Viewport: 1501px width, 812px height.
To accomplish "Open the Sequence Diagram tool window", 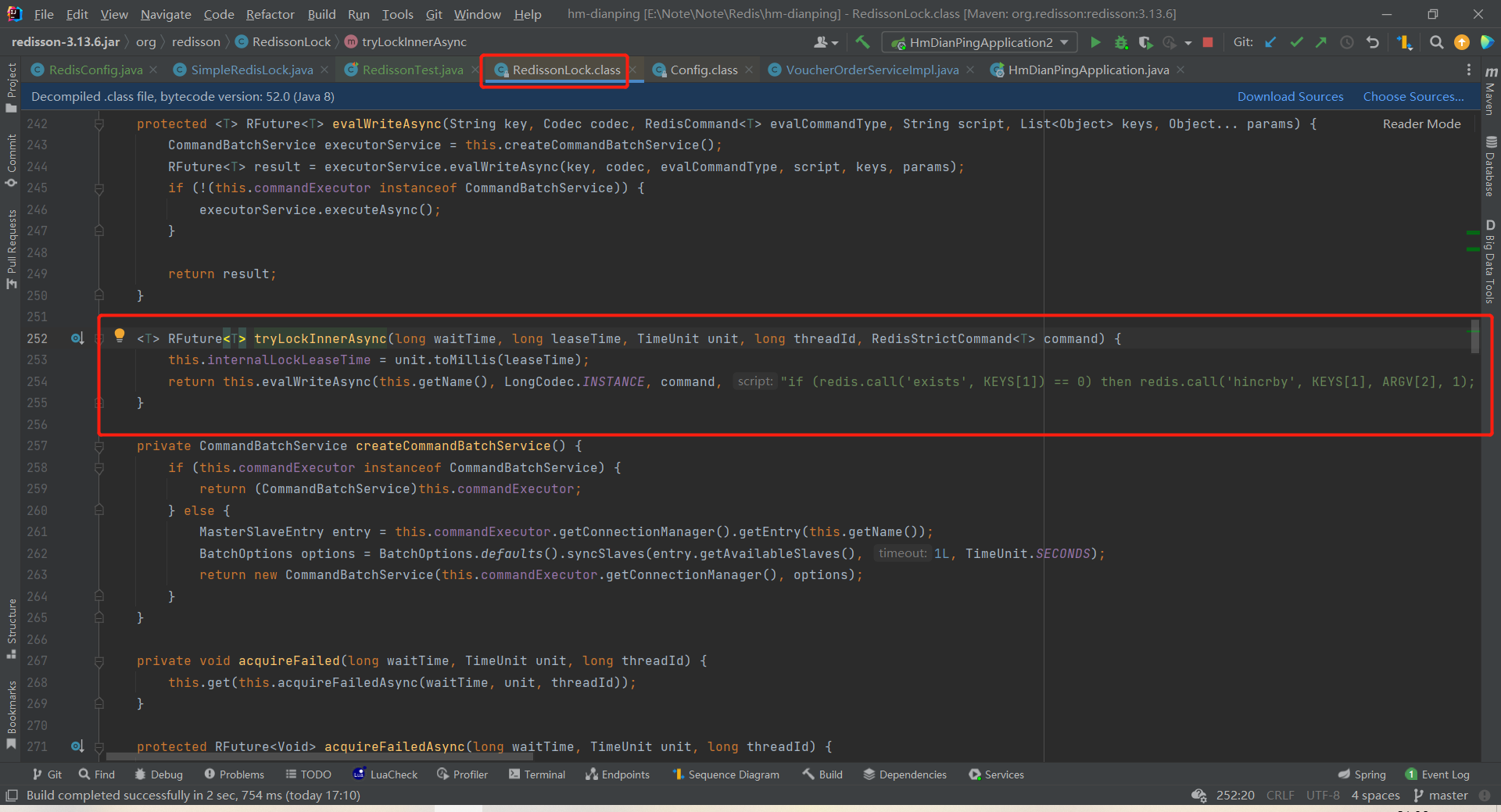I will point(725,774).
